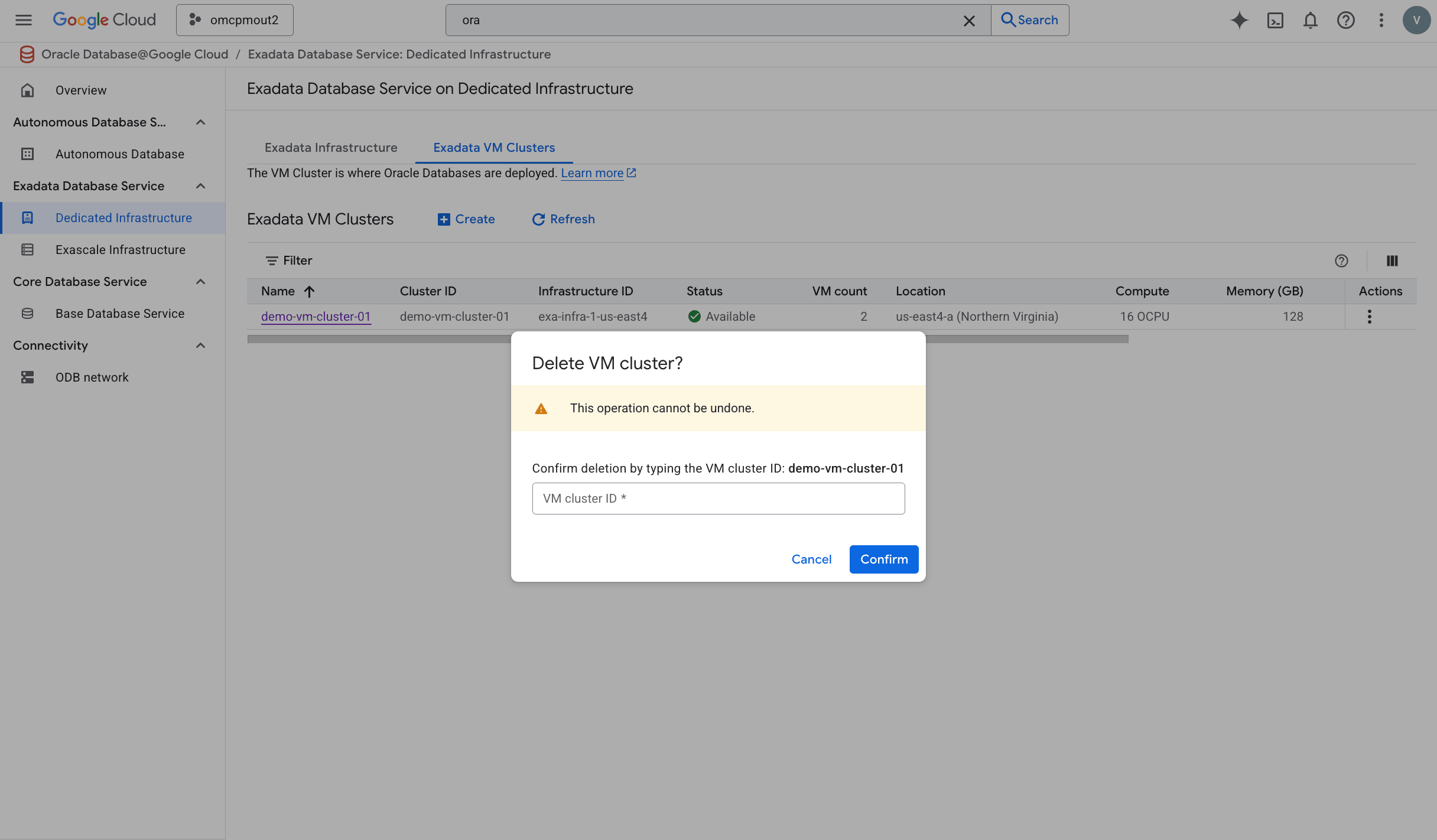The height and width of the screenshot is (840, 1437).
Task: Activate Cloud Shell terminal icon
Action: [x=1275, y=20]
